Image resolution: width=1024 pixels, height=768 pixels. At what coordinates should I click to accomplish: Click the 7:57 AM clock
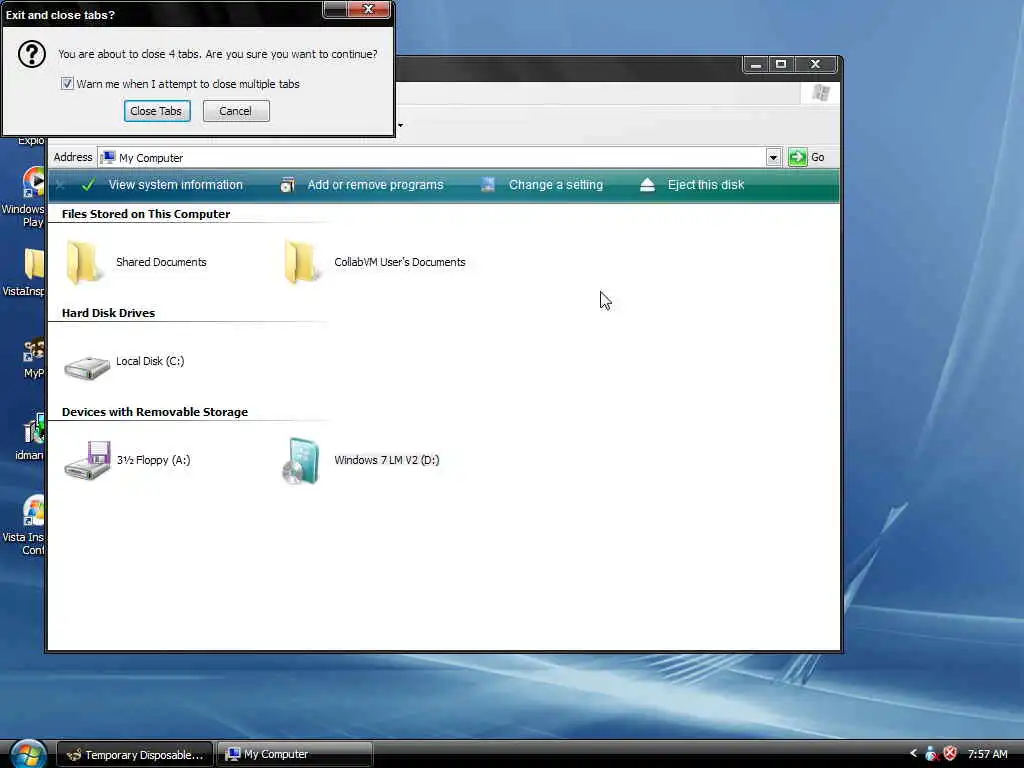pyautogui.click(x=987, y=754)
